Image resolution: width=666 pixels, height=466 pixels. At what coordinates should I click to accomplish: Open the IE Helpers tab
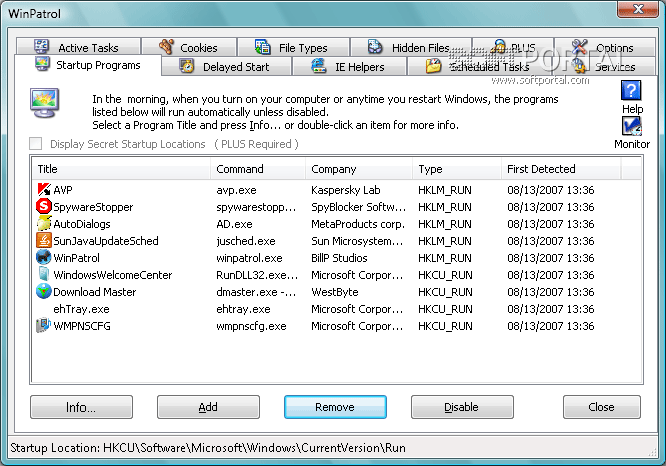(x=350, y=67)
